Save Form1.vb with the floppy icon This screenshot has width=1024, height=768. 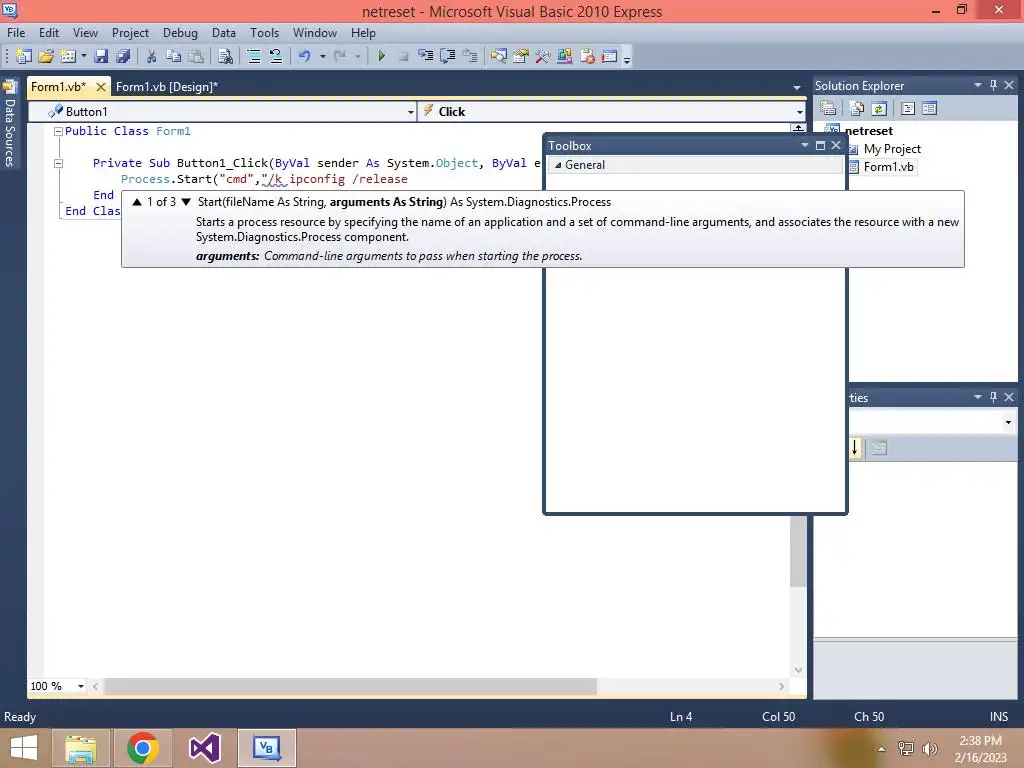101,56
